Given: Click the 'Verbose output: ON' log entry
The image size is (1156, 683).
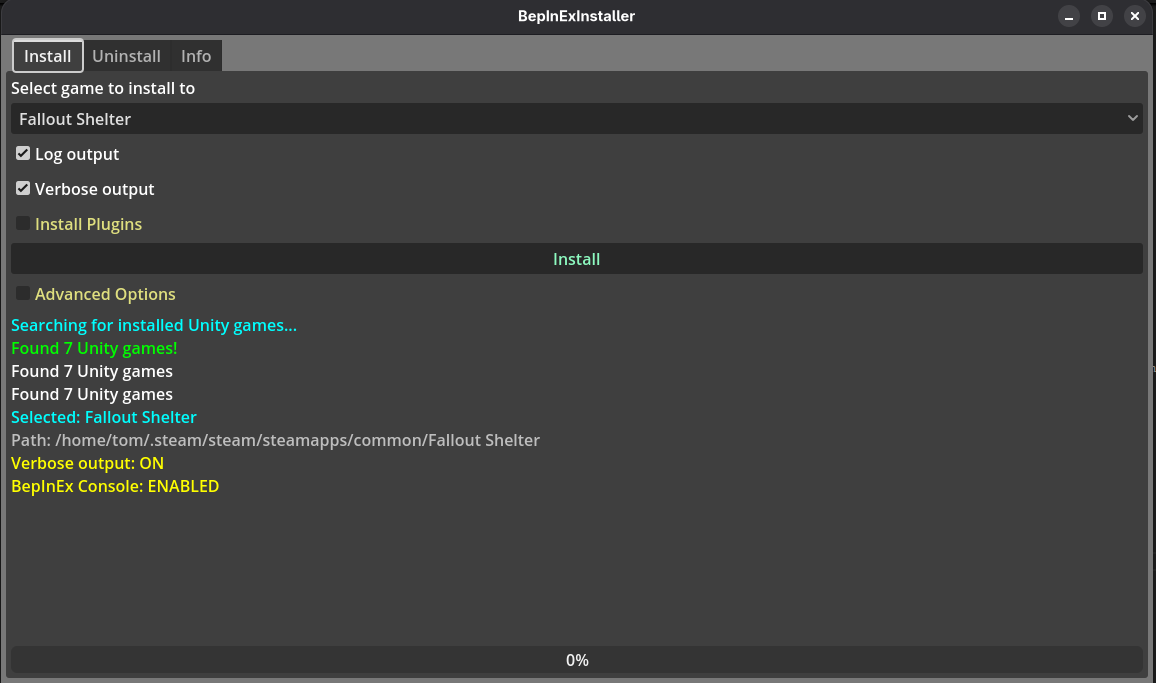Looking at the screenshot, I should [x=87, y=463].
